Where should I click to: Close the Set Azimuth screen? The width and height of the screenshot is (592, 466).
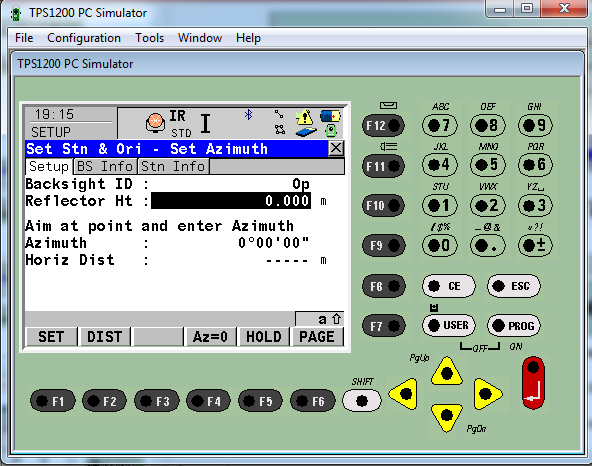pos(336,148)
